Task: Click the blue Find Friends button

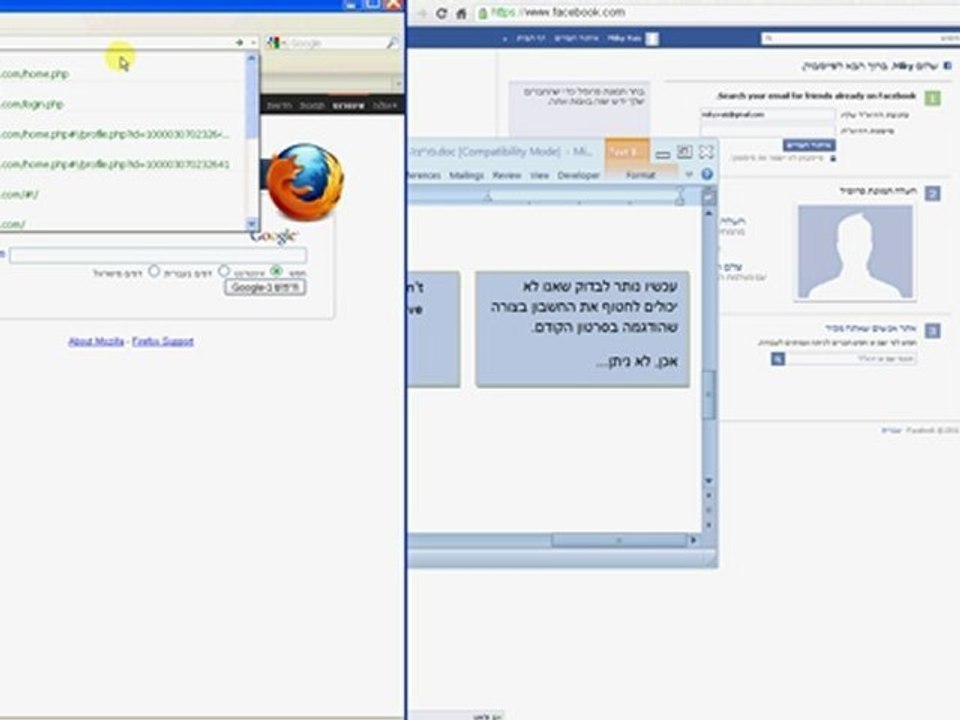Action: (x=809, y=145)
